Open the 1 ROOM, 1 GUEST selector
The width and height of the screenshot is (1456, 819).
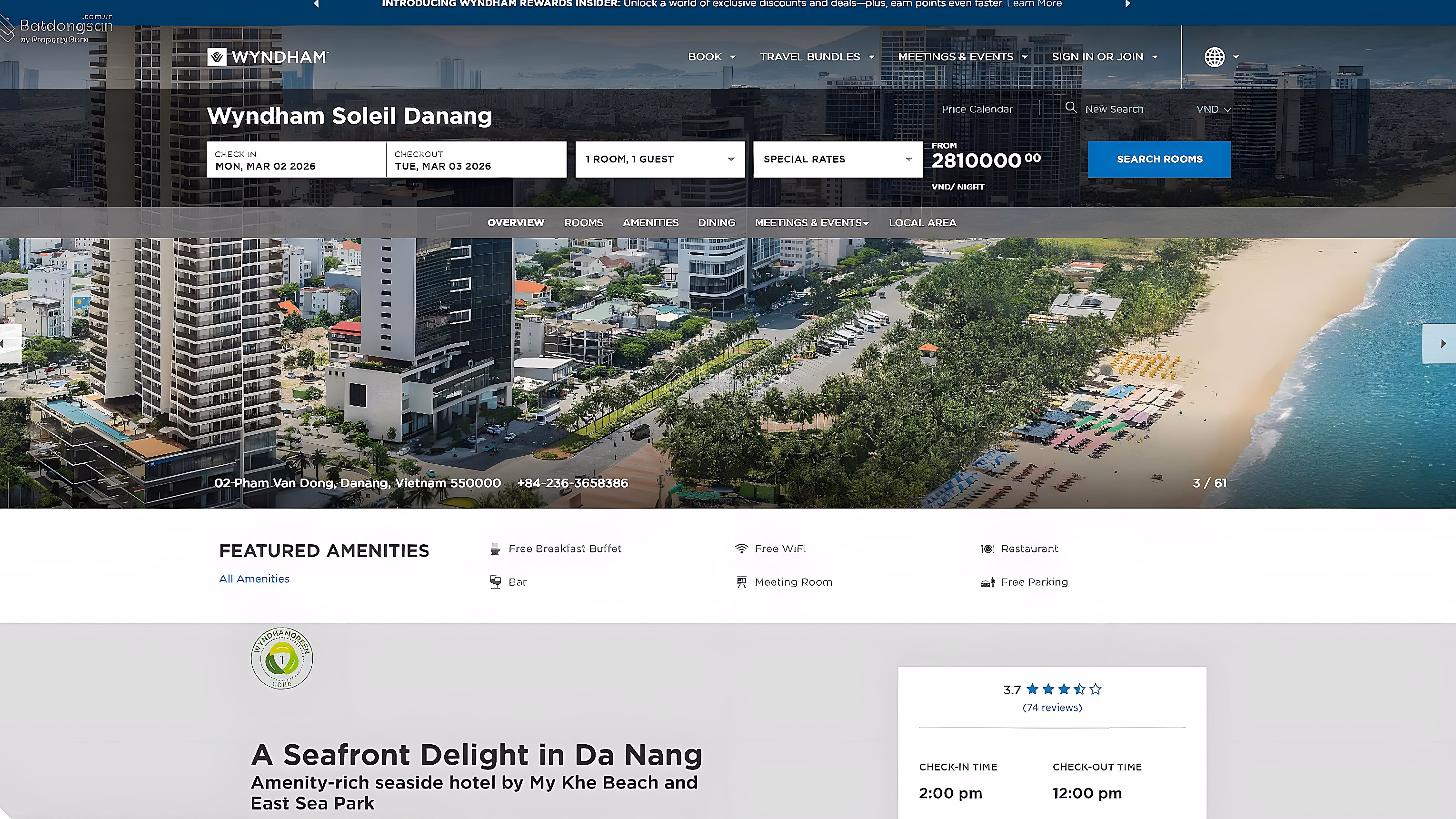click(x=659, y=160)
